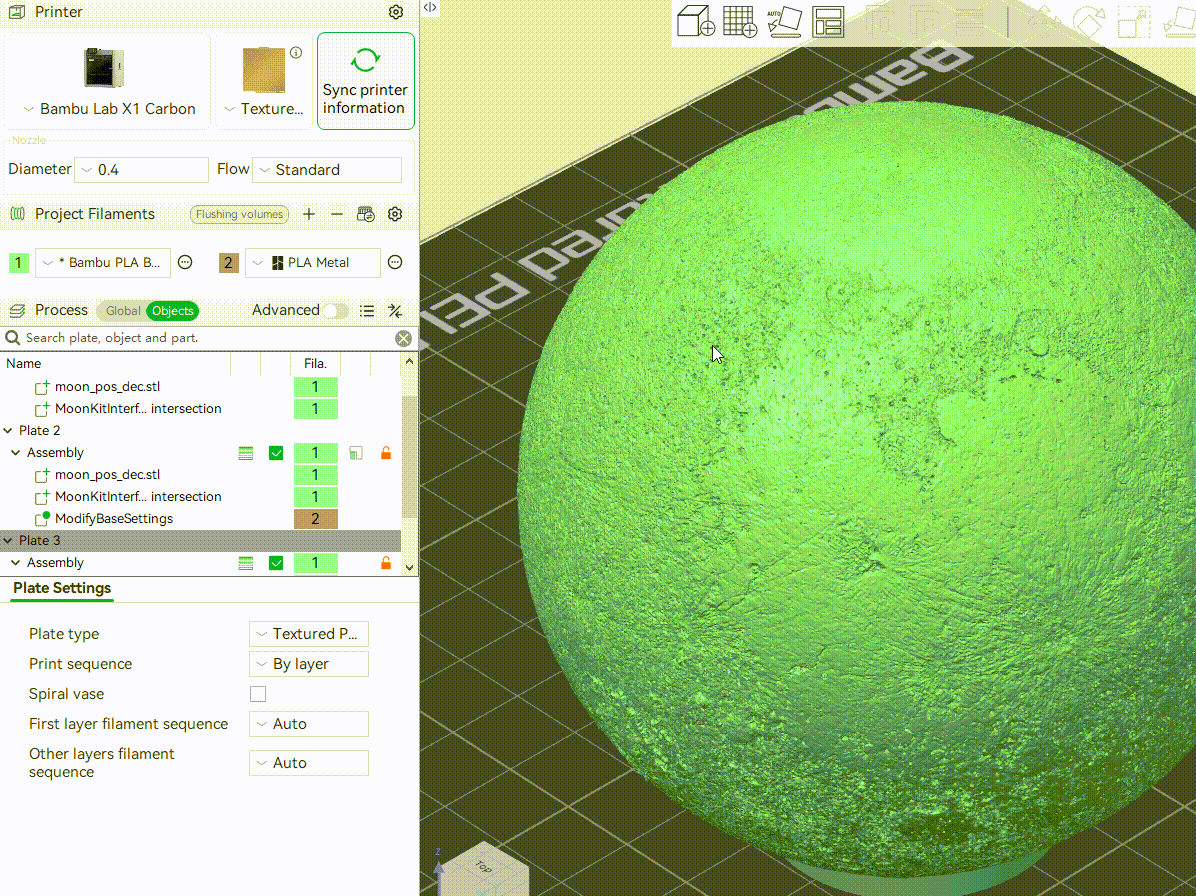Screen dimensions: 1196x896
Task: Enable the Spiral vase checkbox
Action: pyautogui.click(x=258, y=694)
